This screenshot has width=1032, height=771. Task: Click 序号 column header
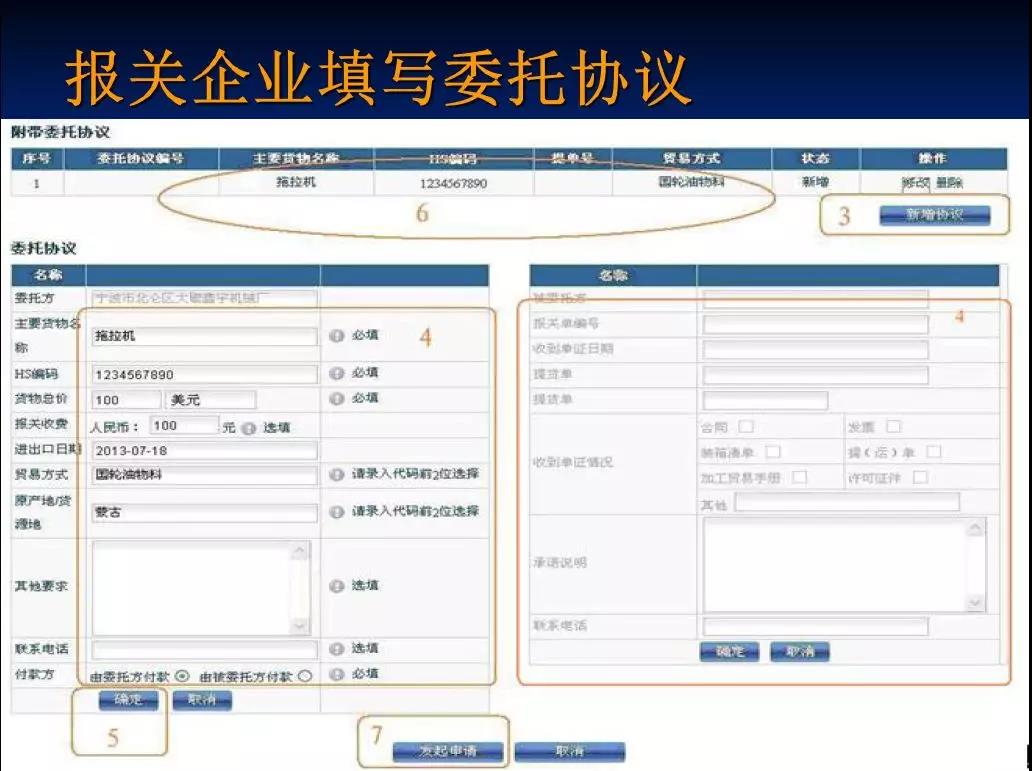[x=37, y=159]
